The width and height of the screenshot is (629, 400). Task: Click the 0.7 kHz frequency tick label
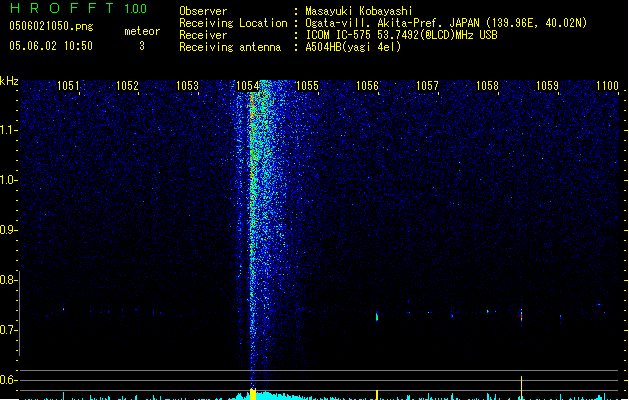[8, 330]
